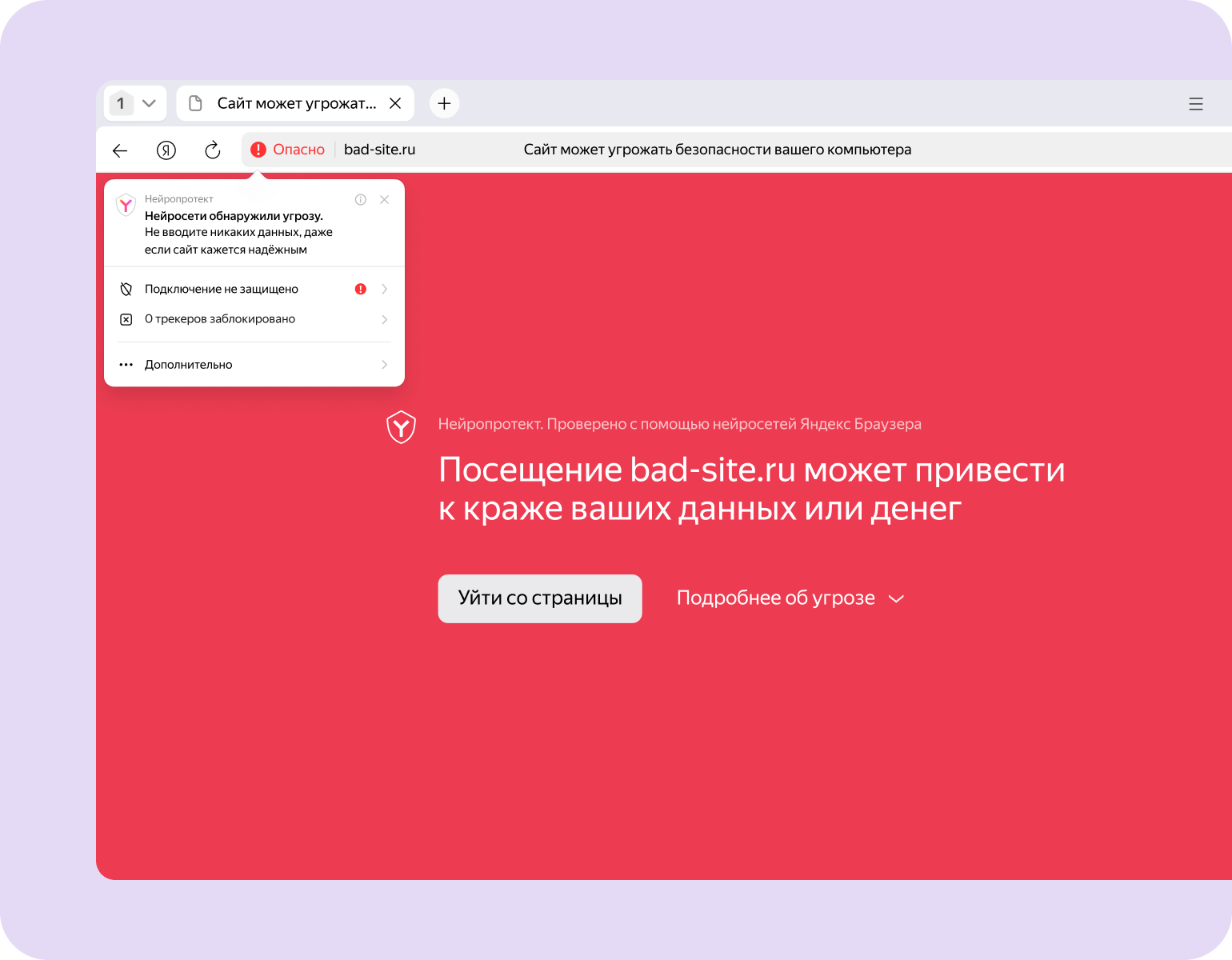
Task: Click the page icon on the tab
Action: point(195,103)
